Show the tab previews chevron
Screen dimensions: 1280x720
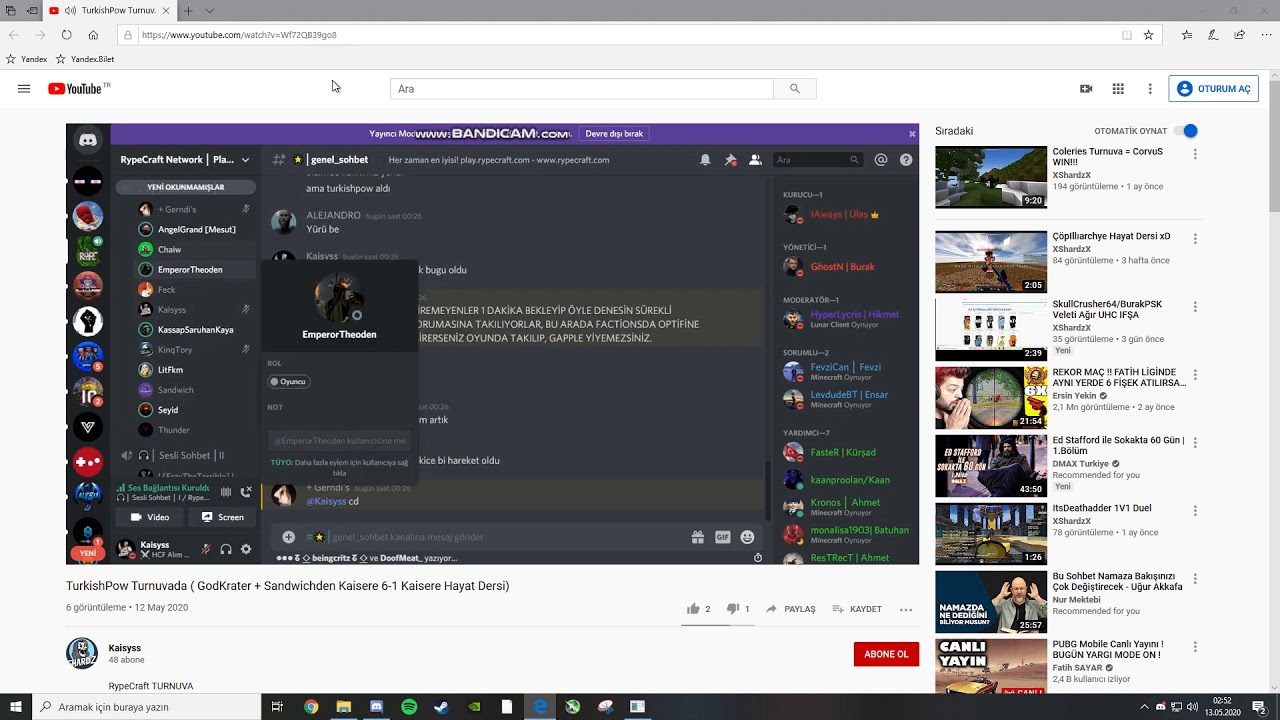point(209,11)
